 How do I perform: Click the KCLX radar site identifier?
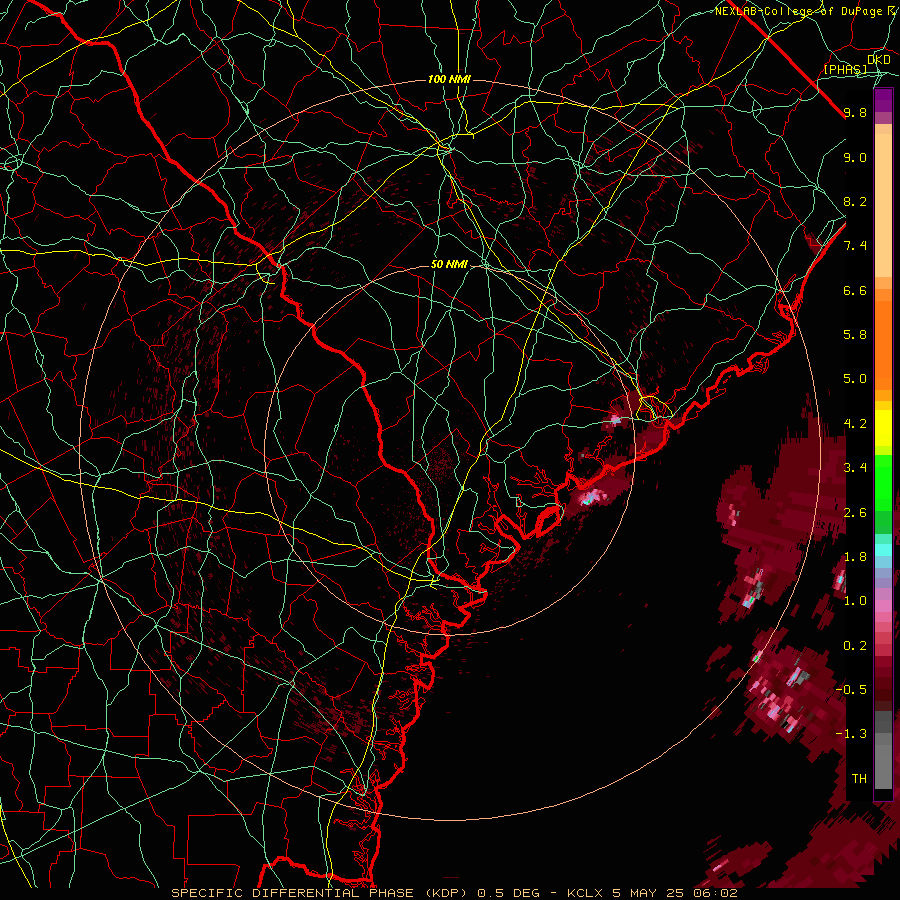pyautogui.click(x=585, y=893)
